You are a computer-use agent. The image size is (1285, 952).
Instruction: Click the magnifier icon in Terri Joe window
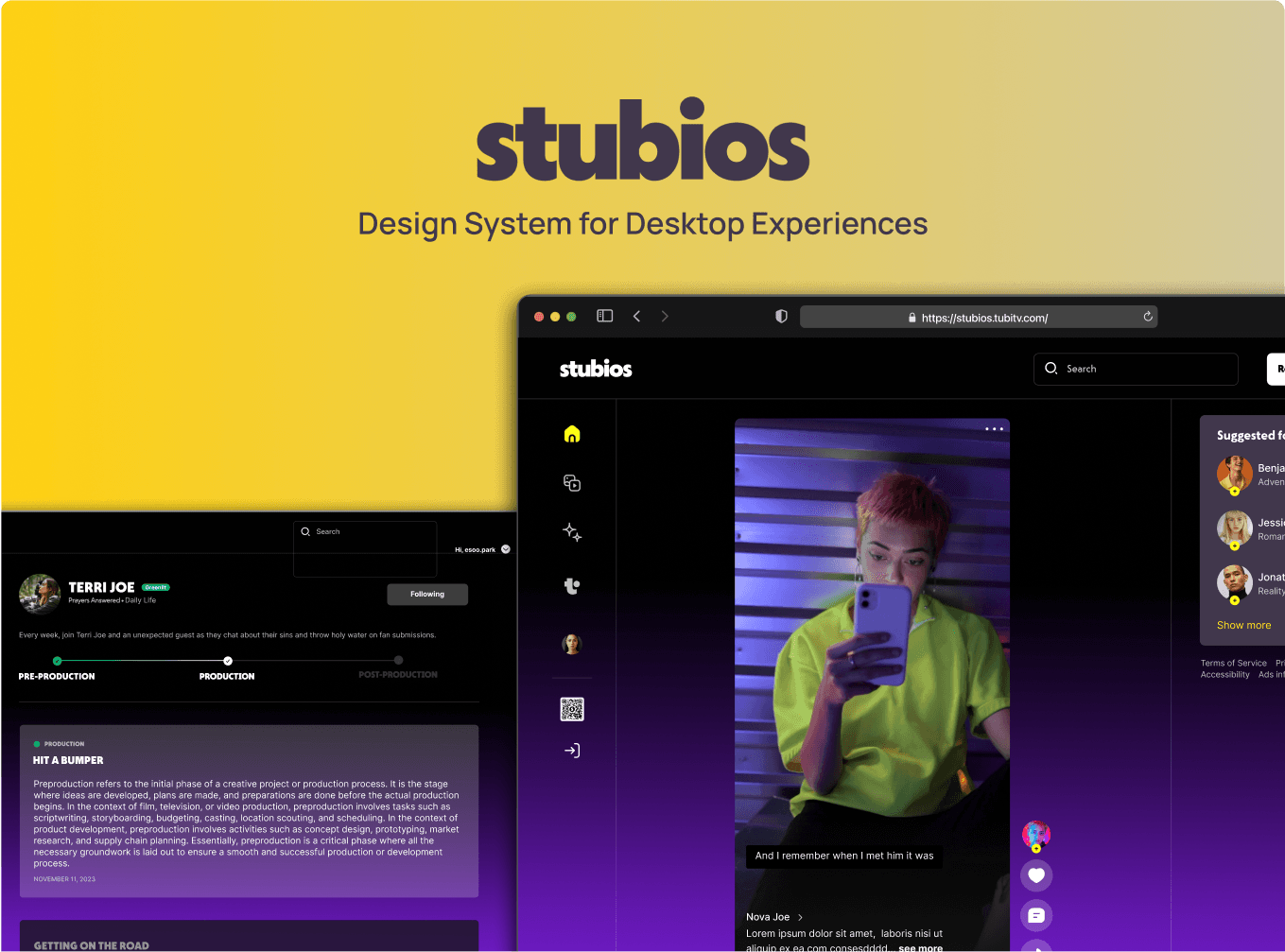coord(305,531)
